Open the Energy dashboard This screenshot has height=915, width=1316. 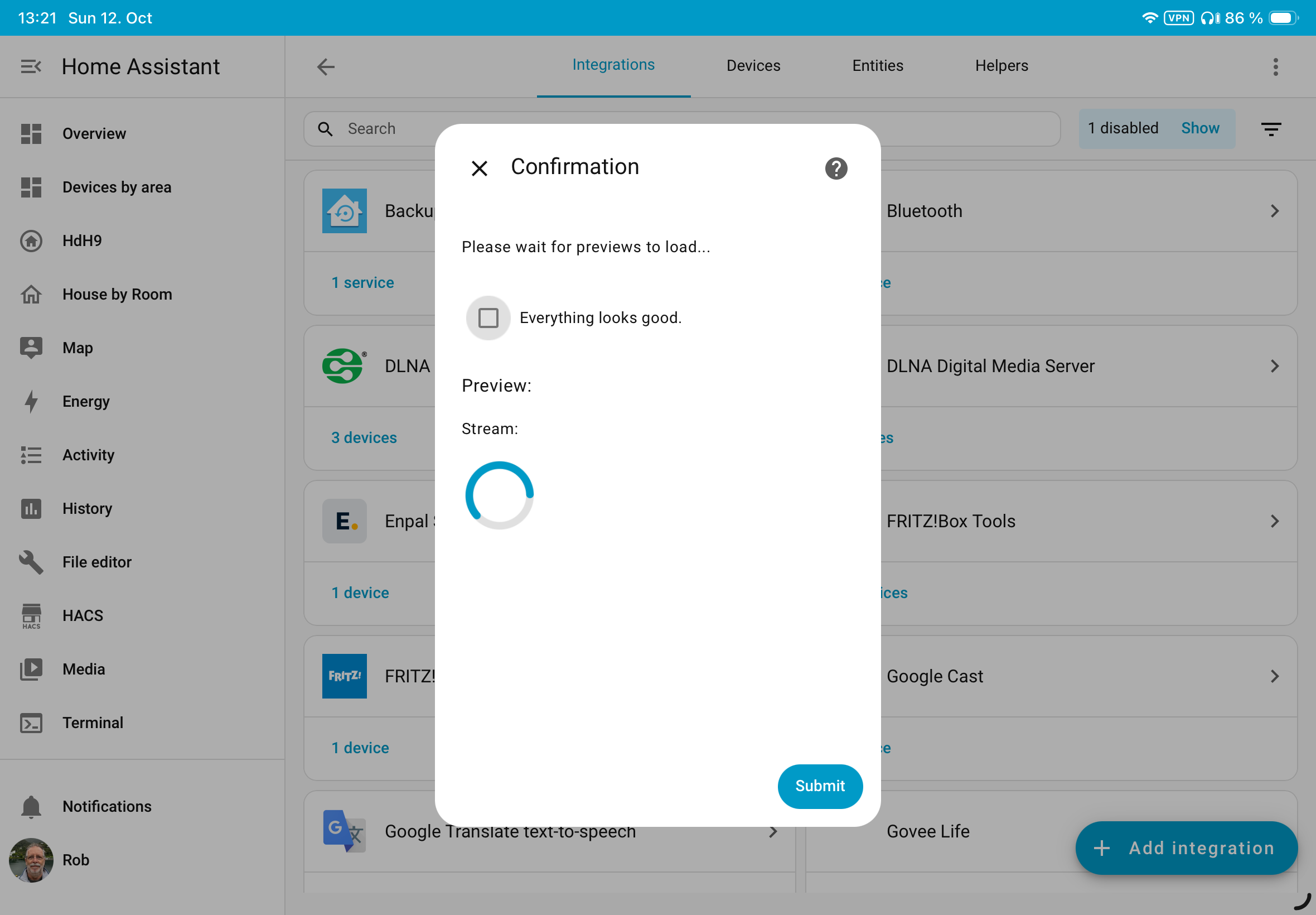(85, 401)
